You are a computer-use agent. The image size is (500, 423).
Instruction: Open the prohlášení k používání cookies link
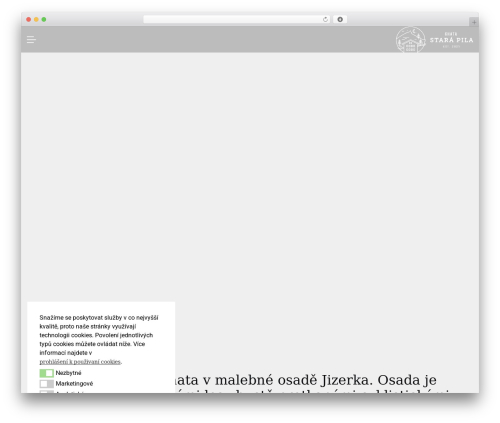coord(80,362)
